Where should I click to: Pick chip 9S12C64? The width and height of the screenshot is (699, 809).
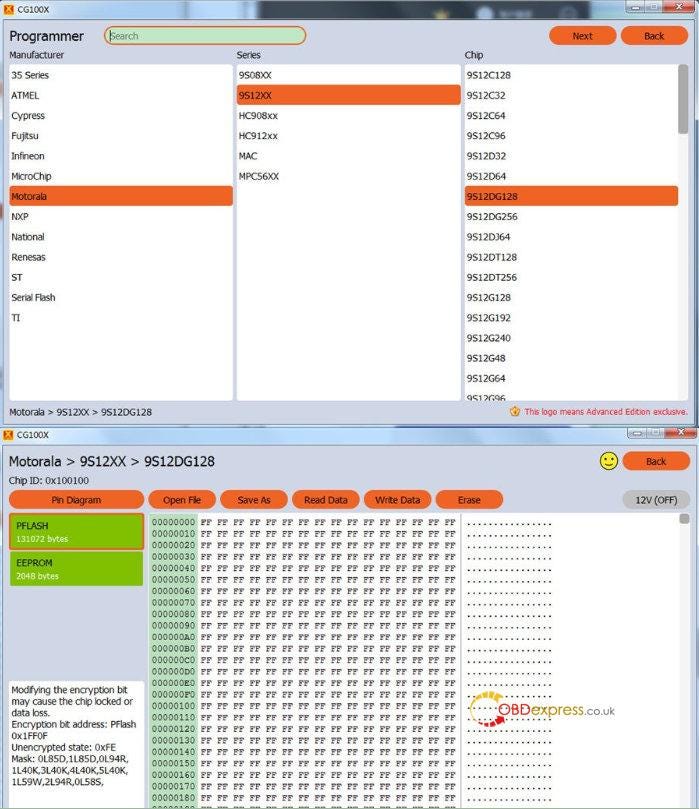[x=571, y=116]
